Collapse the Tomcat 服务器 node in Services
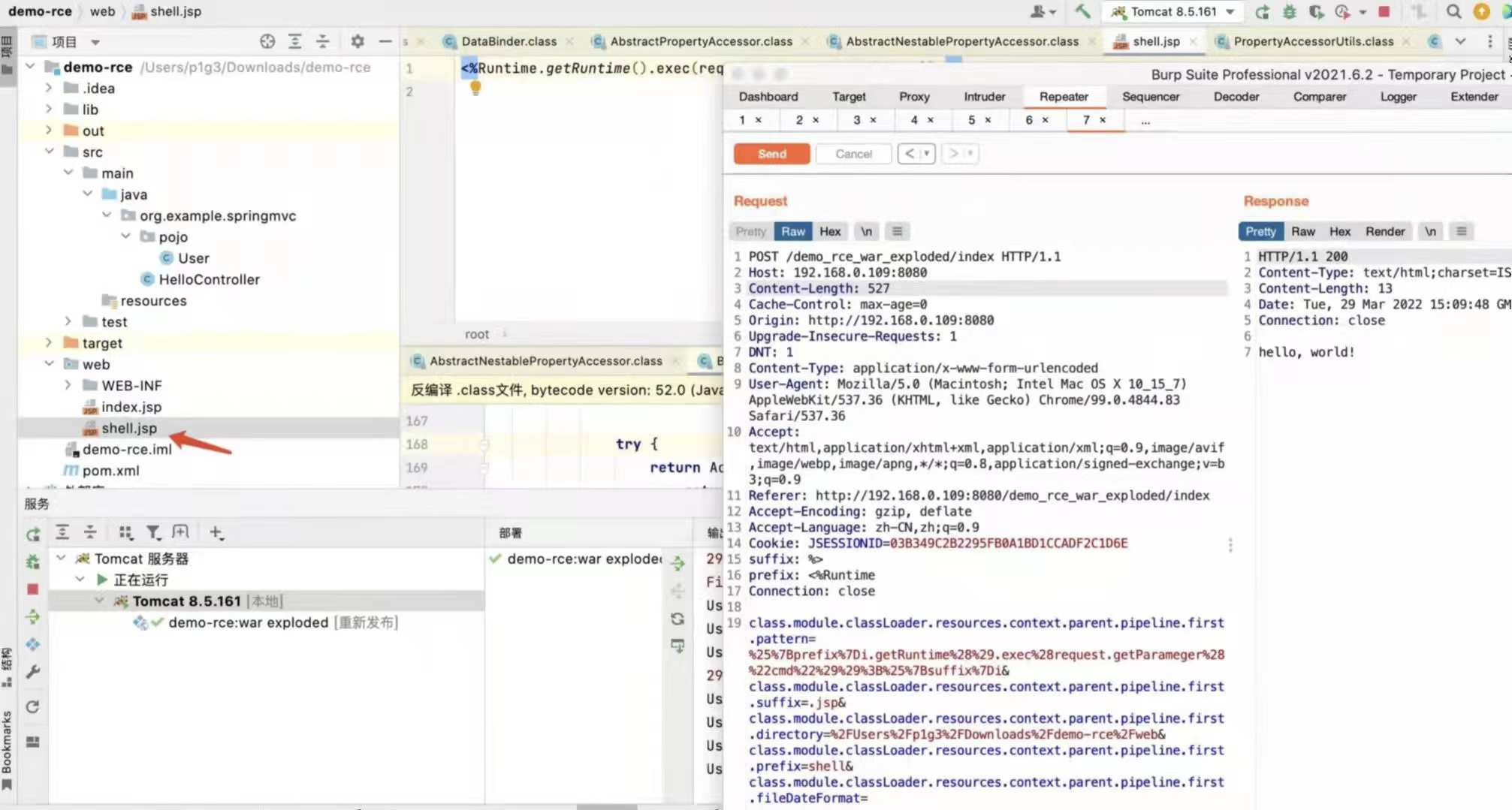The image size is (1512, 810). (x=61, y=558)
